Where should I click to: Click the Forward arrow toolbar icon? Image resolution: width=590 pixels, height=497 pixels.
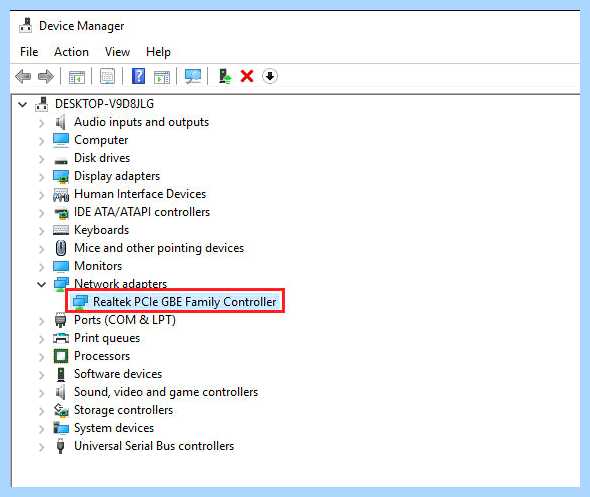(x=46, y=76)
